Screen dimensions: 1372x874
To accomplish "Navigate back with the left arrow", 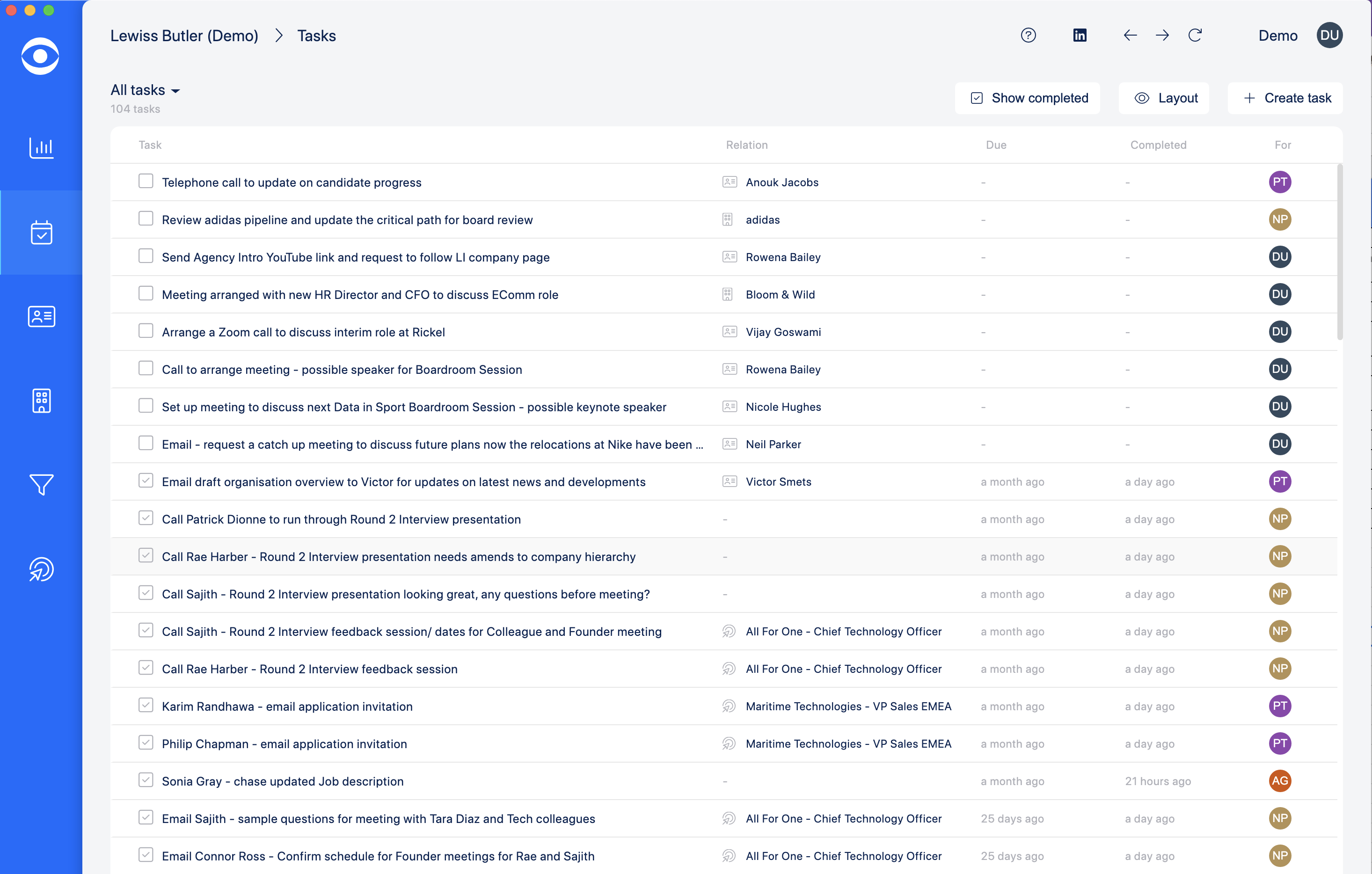I will coord(1130,35).
